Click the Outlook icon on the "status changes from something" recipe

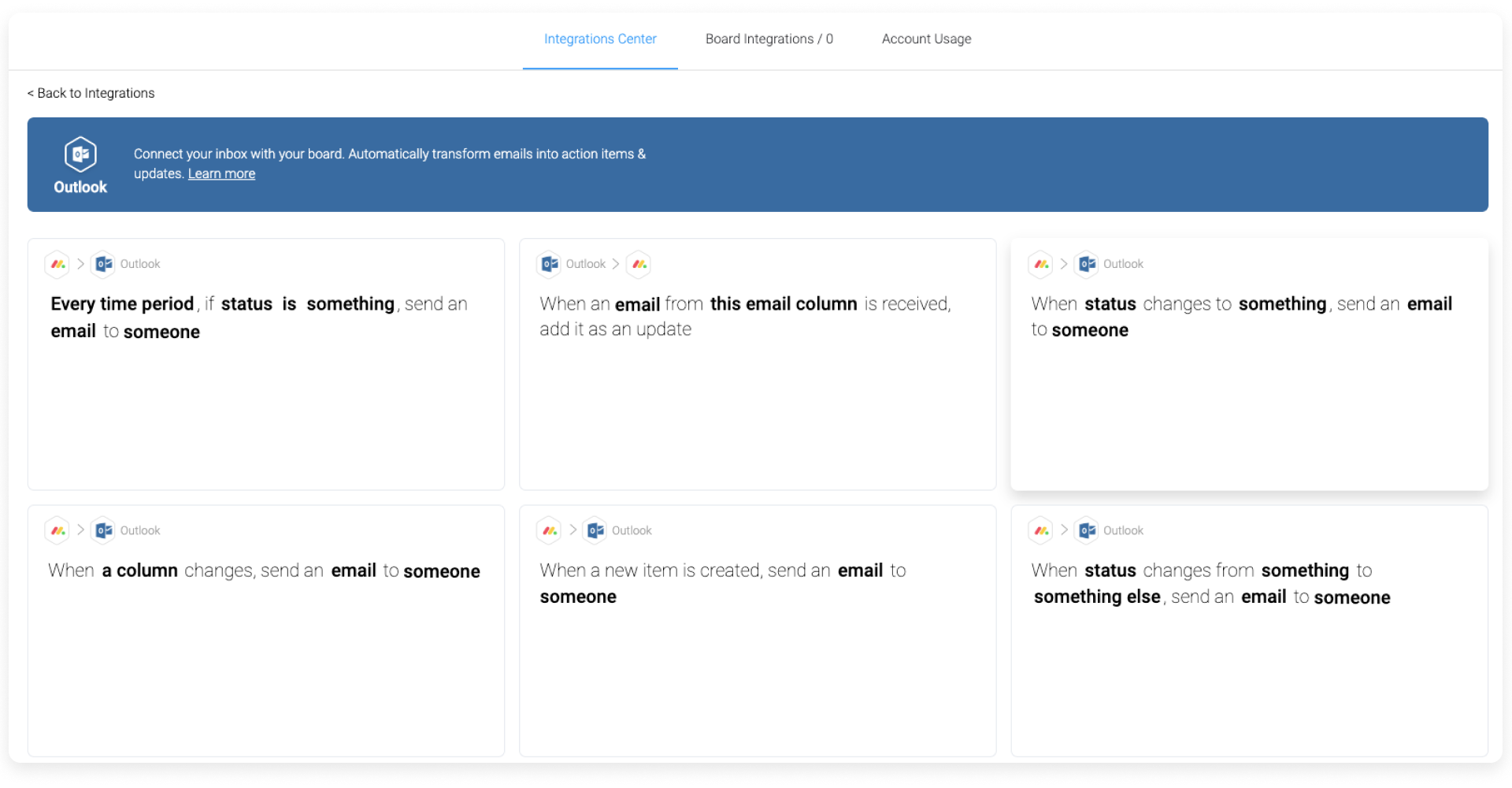click(x=1087, y=530)
